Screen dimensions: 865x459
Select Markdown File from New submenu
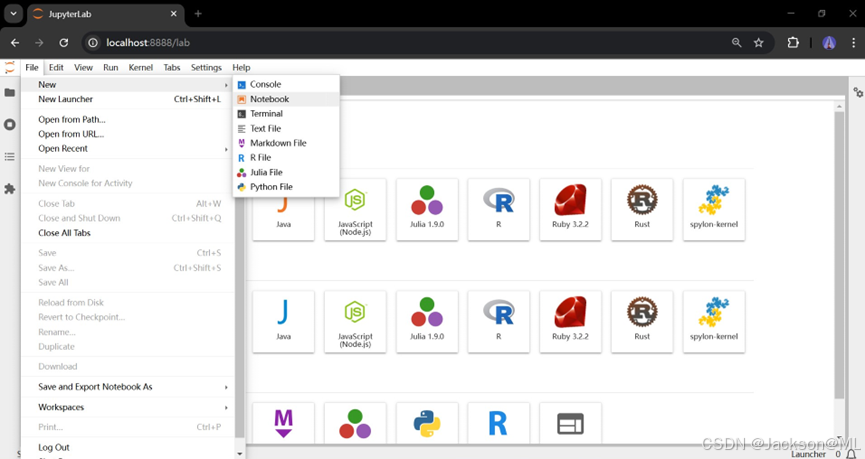click(286, 143)
